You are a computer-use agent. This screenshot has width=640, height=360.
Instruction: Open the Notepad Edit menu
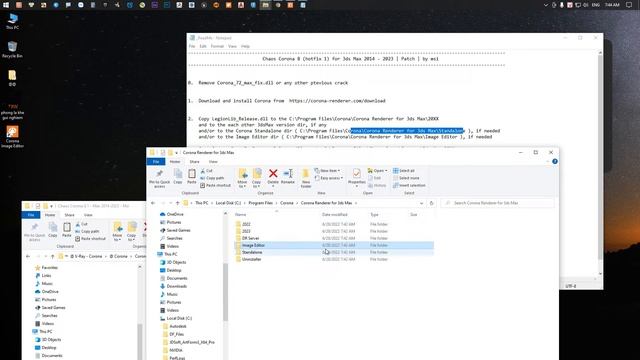[203, 46]
